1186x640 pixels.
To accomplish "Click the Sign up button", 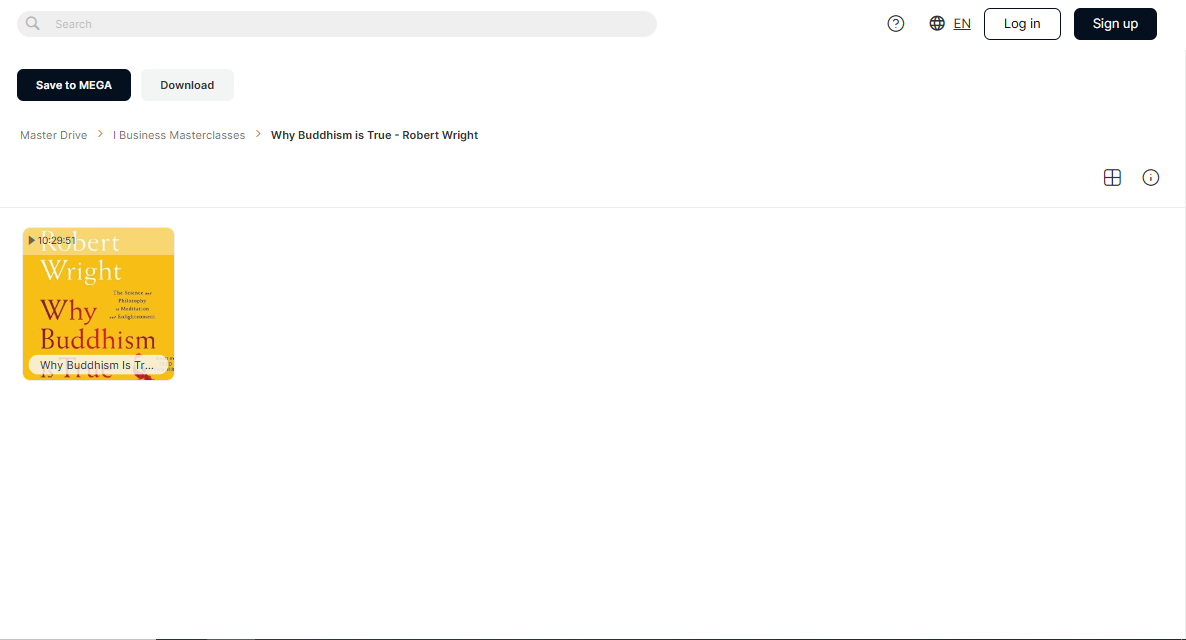I will 1115,24.
